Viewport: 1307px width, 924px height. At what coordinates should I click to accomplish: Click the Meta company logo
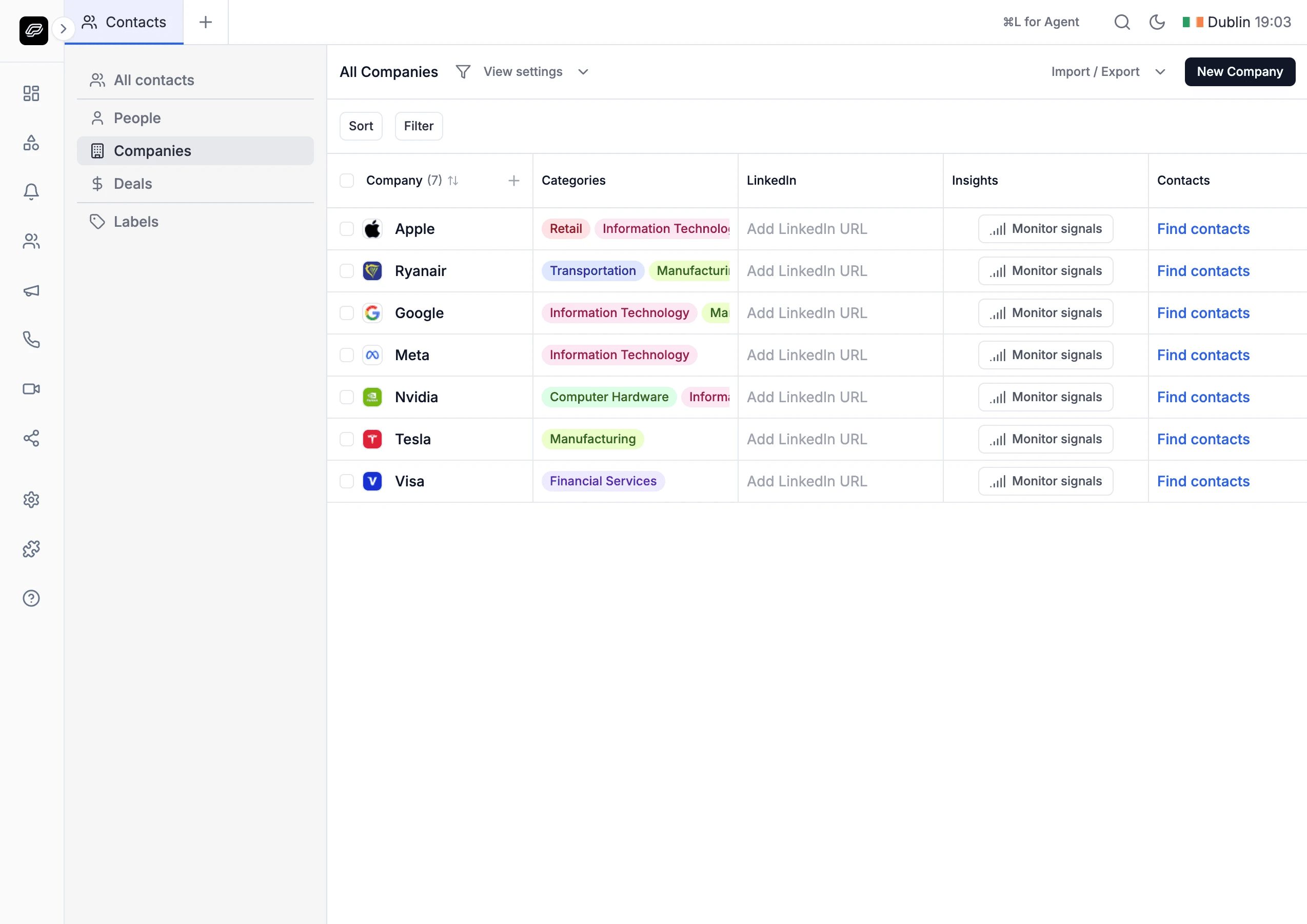click(x=372, y=355)
